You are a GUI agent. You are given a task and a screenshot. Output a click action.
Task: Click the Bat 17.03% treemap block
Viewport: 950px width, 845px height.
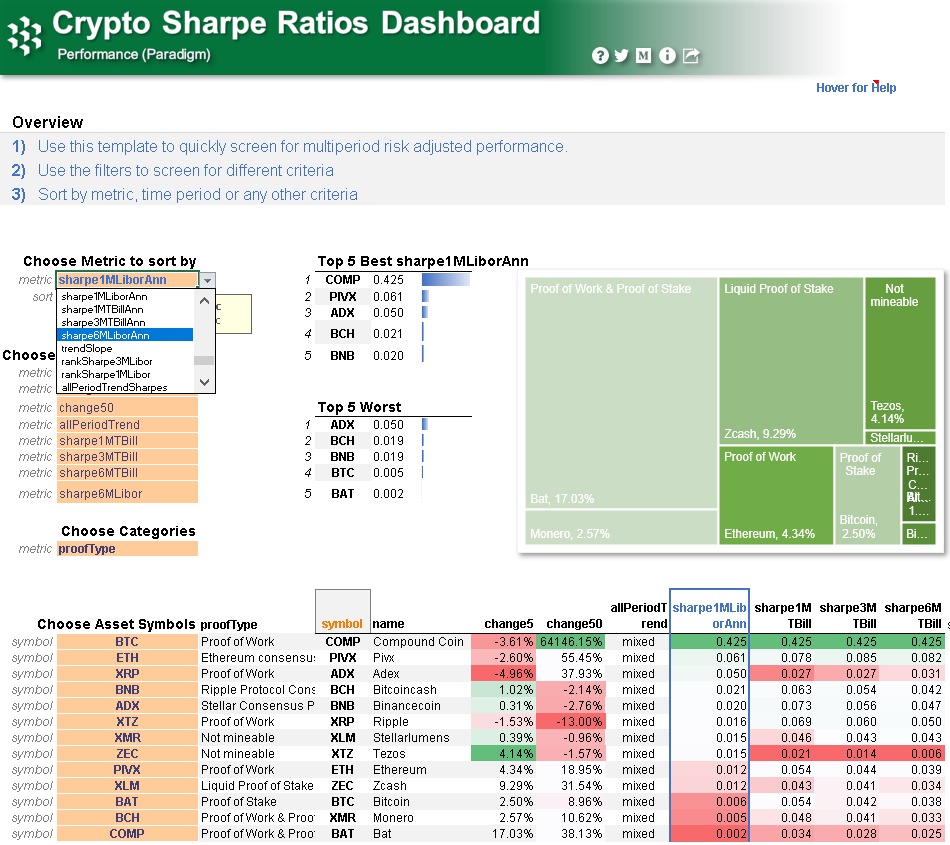pos(621,393)
